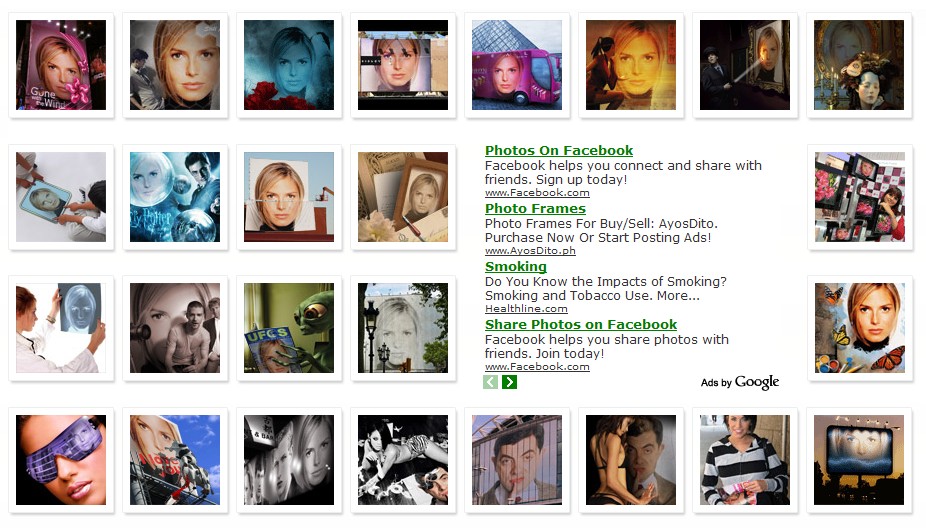This screenshot has height=528, width=926.
Task: Select the geisha doll with candles effect
Action: click(859, 65)
